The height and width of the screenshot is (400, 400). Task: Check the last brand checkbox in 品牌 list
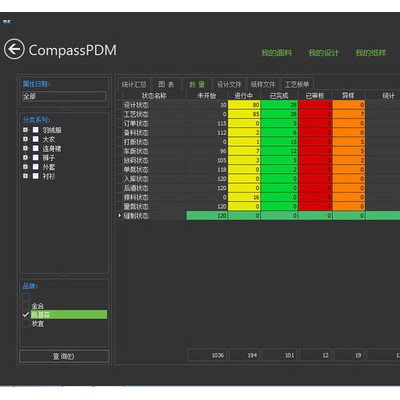(26, 324)
